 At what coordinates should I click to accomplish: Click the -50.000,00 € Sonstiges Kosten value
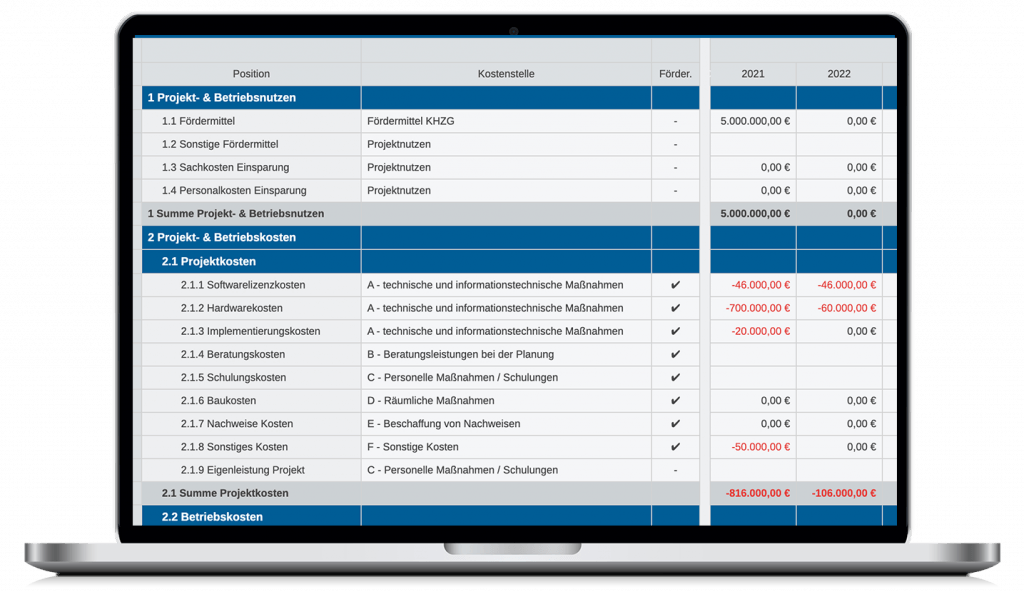pyautogui.click(x=760, y=447)
